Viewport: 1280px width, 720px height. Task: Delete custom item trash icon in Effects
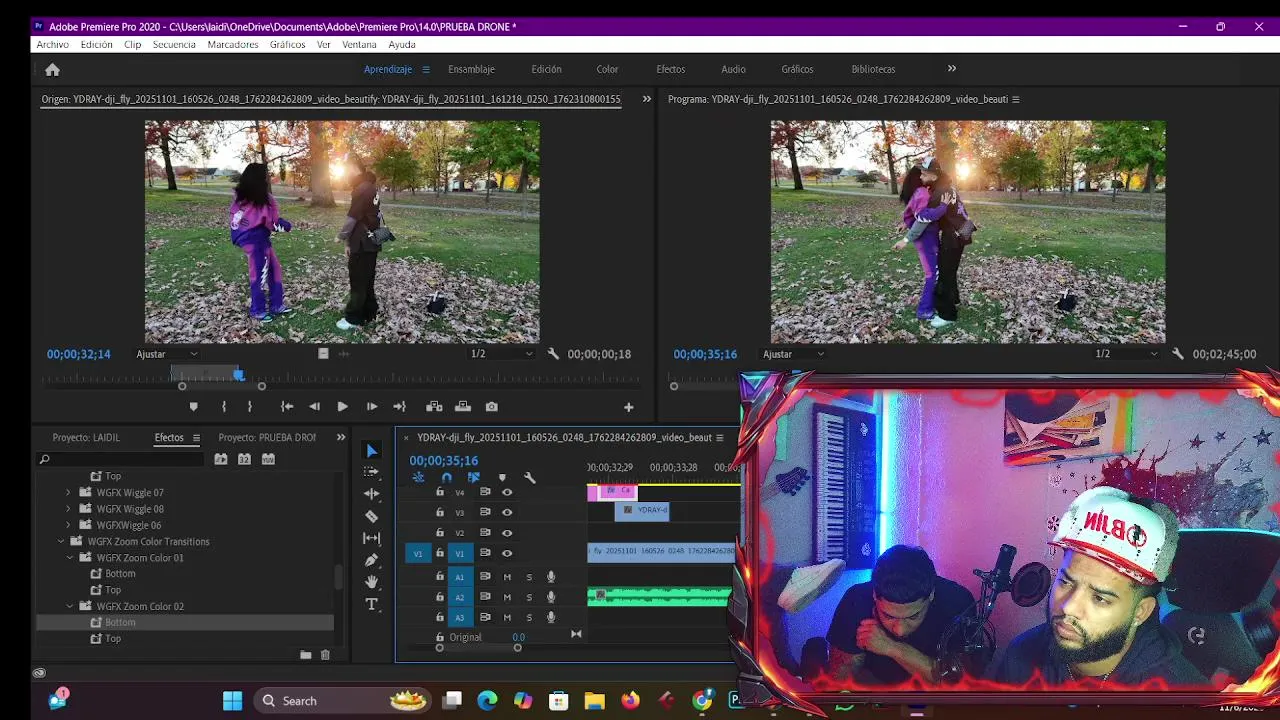[x=325, y=655]
